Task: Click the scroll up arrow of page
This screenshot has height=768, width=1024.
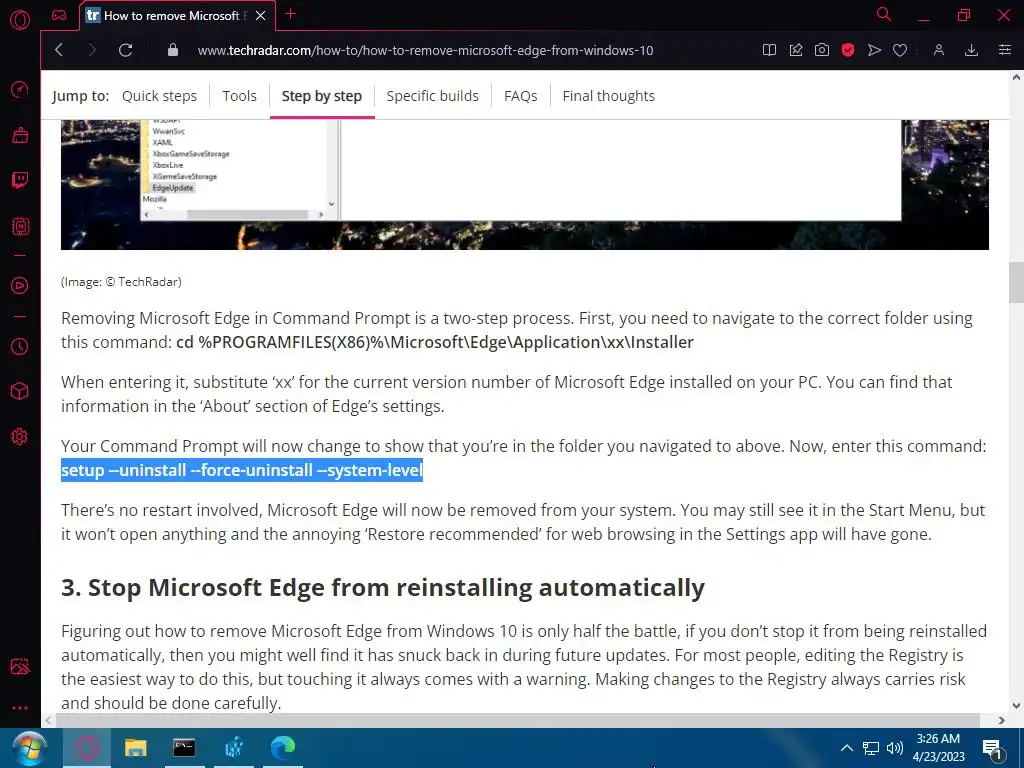Action: (x=1016, y=78)
